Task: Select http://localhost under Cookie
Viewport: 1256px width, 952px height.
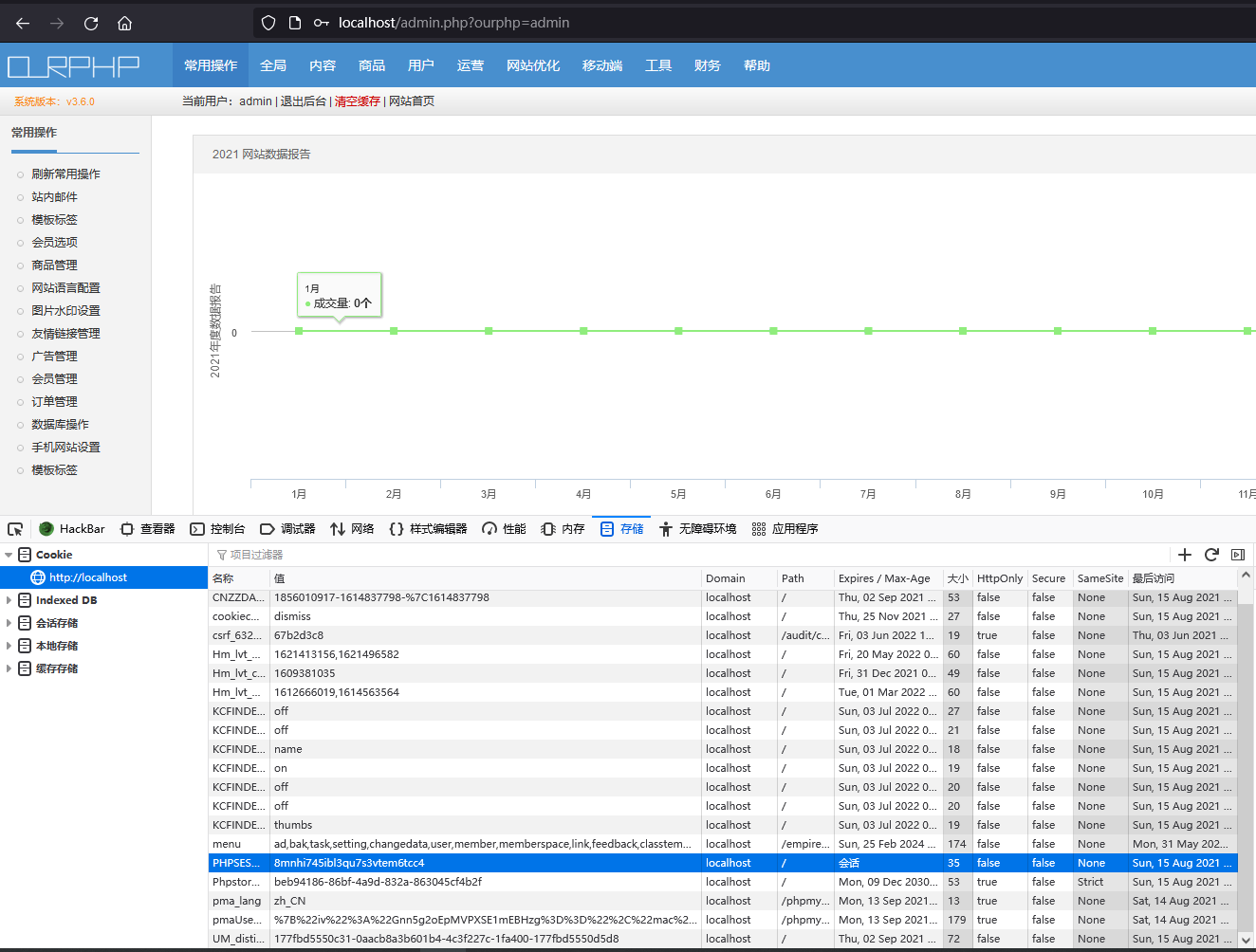Action: click(x=103, y=577)
